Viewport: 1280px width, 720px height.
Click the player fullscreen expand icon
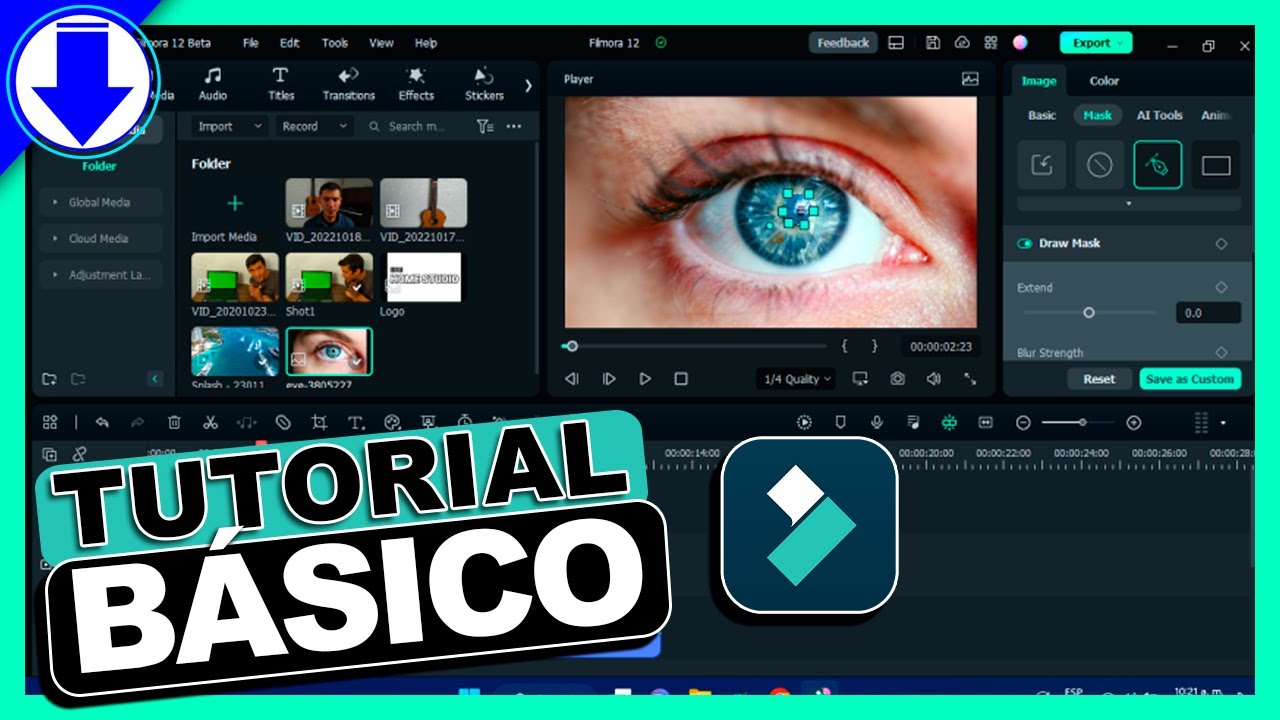(969, 379)
